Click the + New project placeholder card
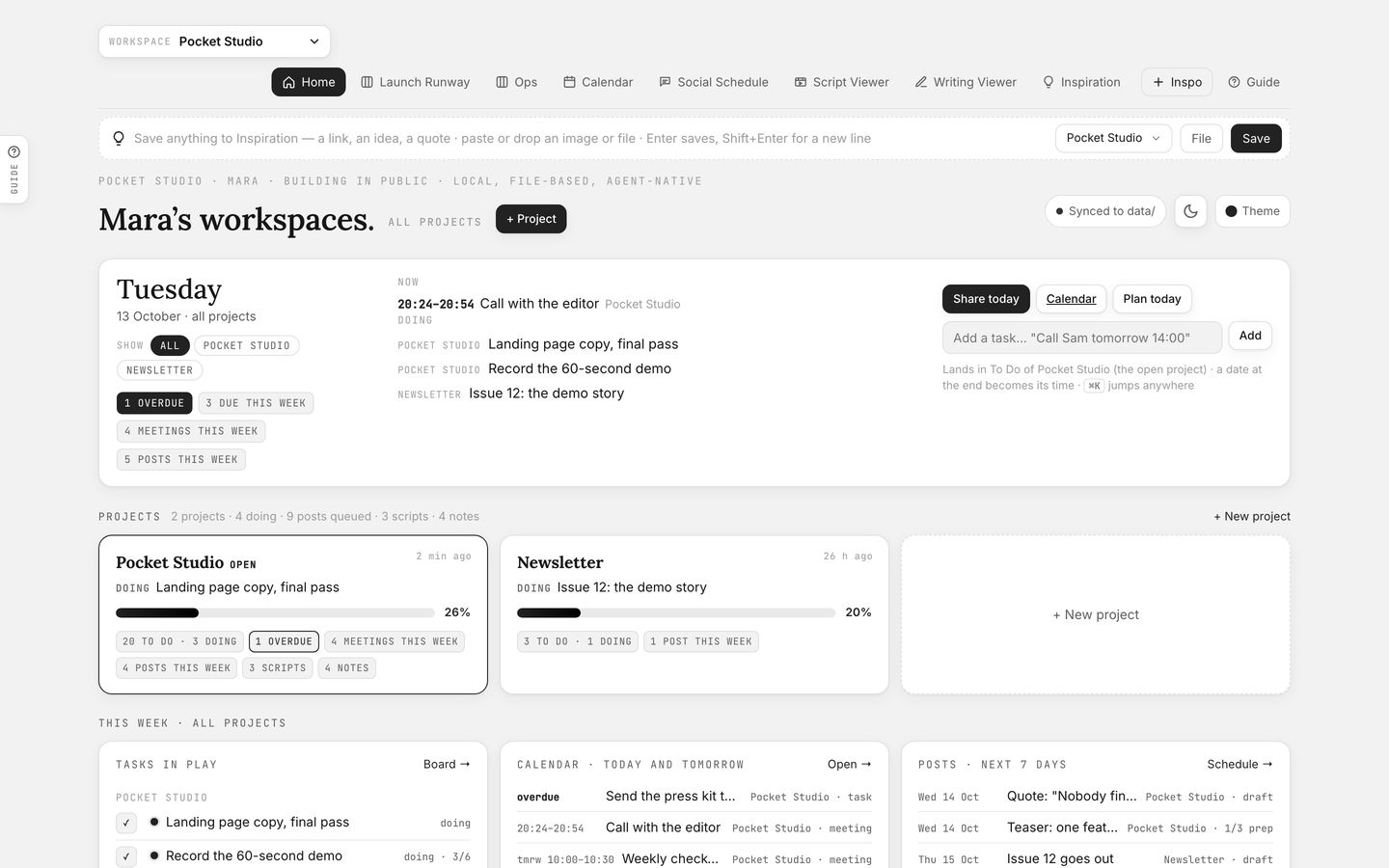1389x868 pixels. [x=1096, y=614]
